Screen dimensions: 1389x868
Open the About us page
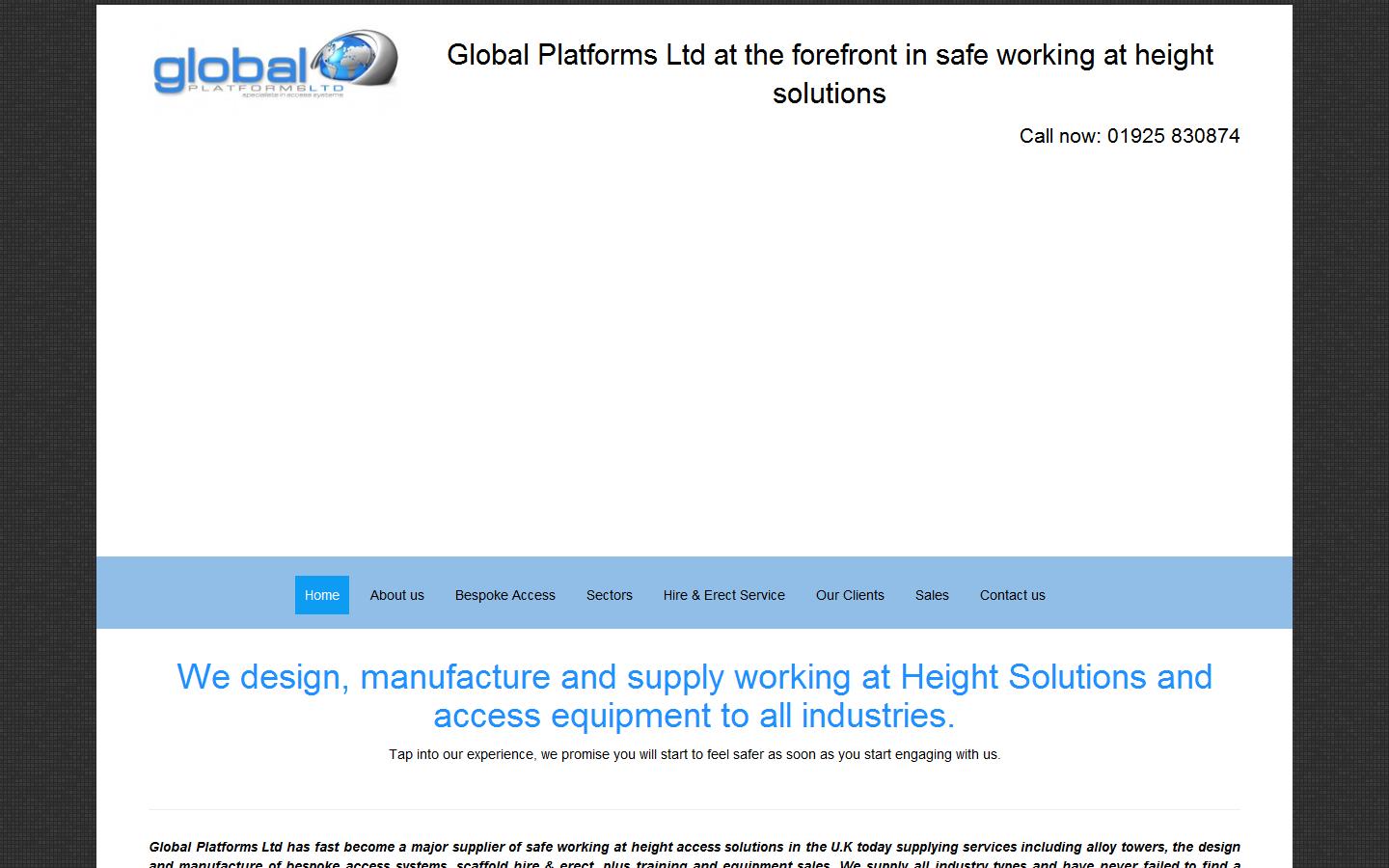396,595
